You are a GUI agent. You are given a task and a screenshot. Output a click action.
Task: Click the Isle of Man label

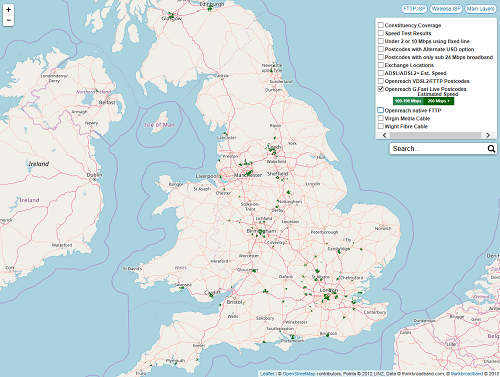click(159, 125)
